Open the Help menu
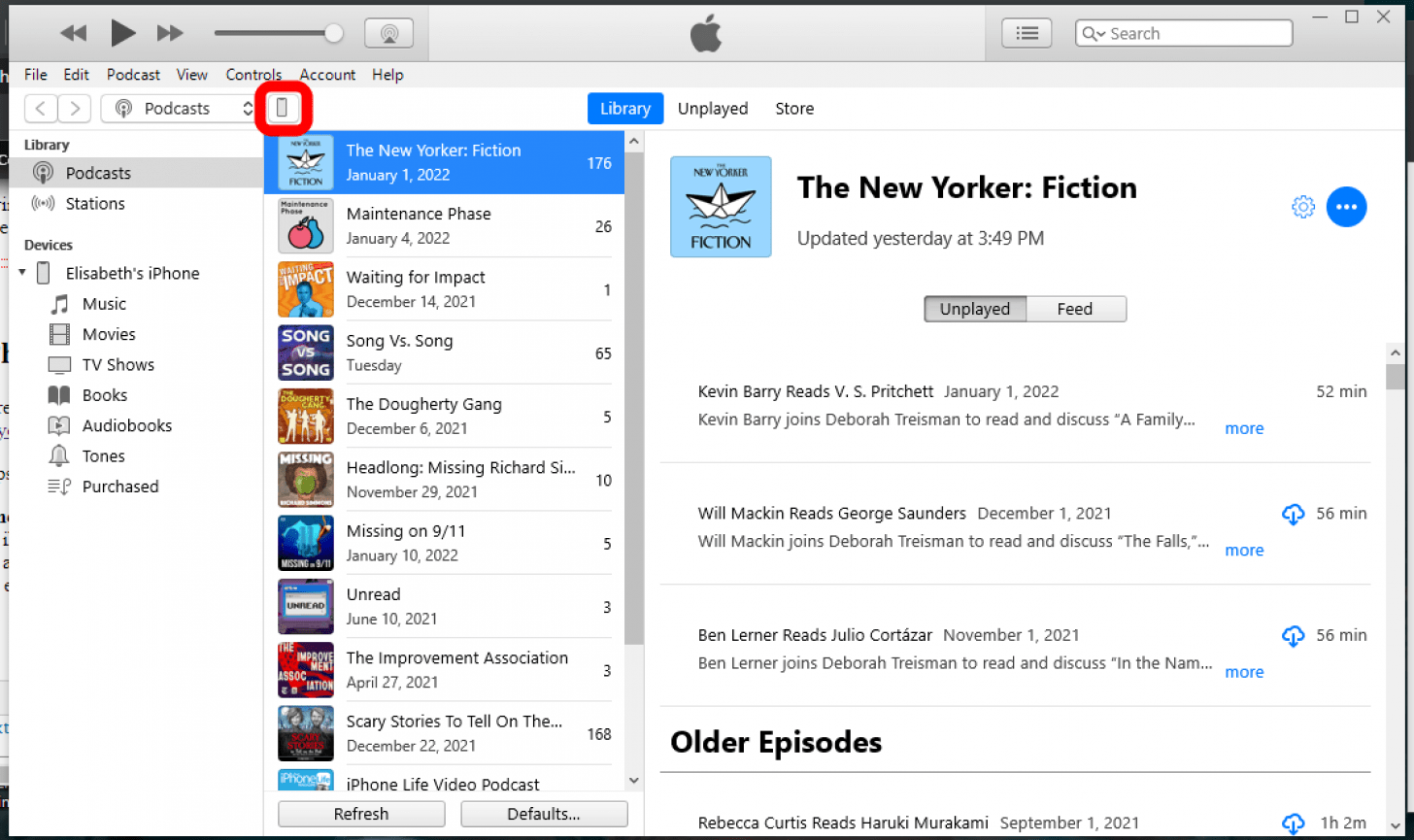Viewport: 1414px width, 840px height. [387, 75]
